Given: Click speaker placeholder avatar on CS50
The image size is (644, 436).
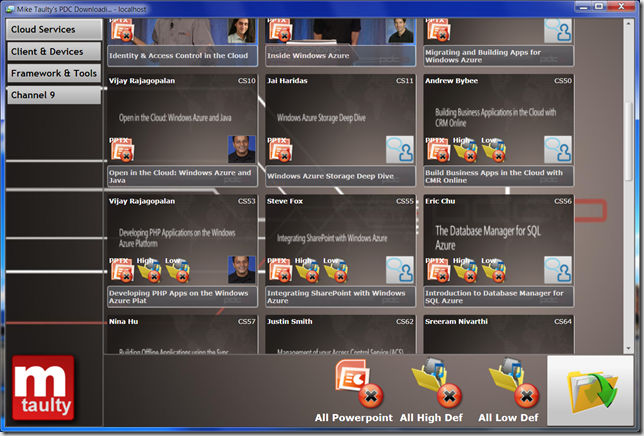Looking at the screenshot, I should click(558, 149).
